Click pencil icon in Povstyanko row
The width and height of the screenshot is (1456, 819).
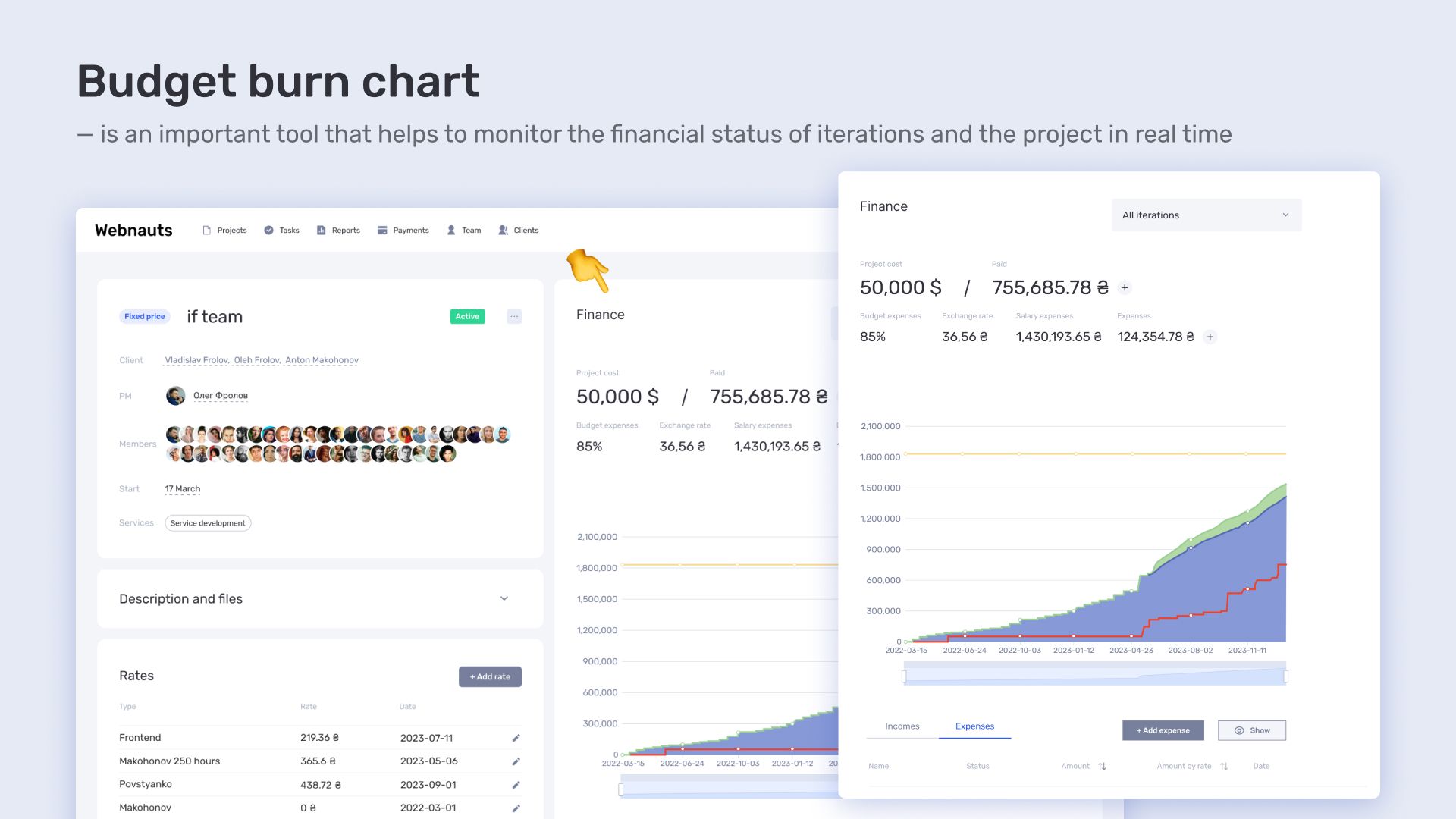[516, 785]
